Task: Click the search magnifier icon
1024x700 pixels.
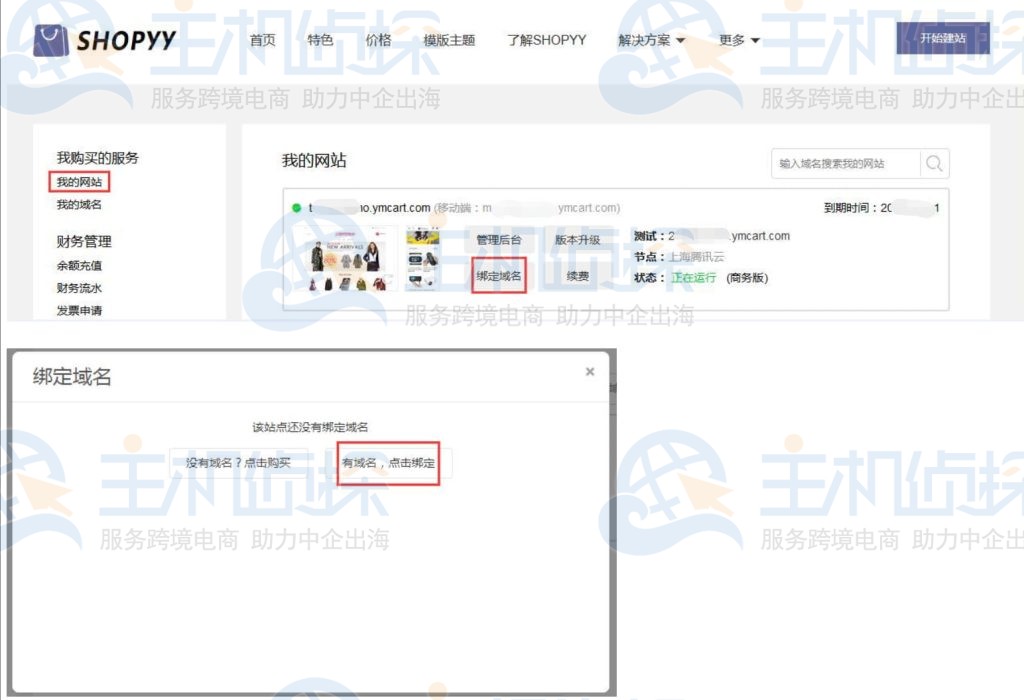Action: tap(935, 163)
